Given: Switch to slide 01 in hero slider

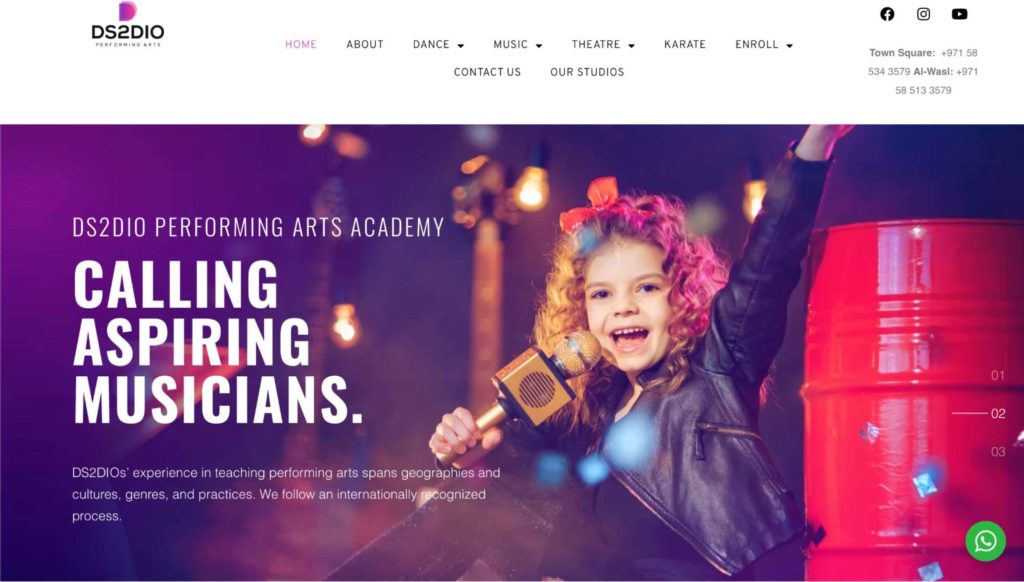Looking at the screenshot, I should click(998, 376).
